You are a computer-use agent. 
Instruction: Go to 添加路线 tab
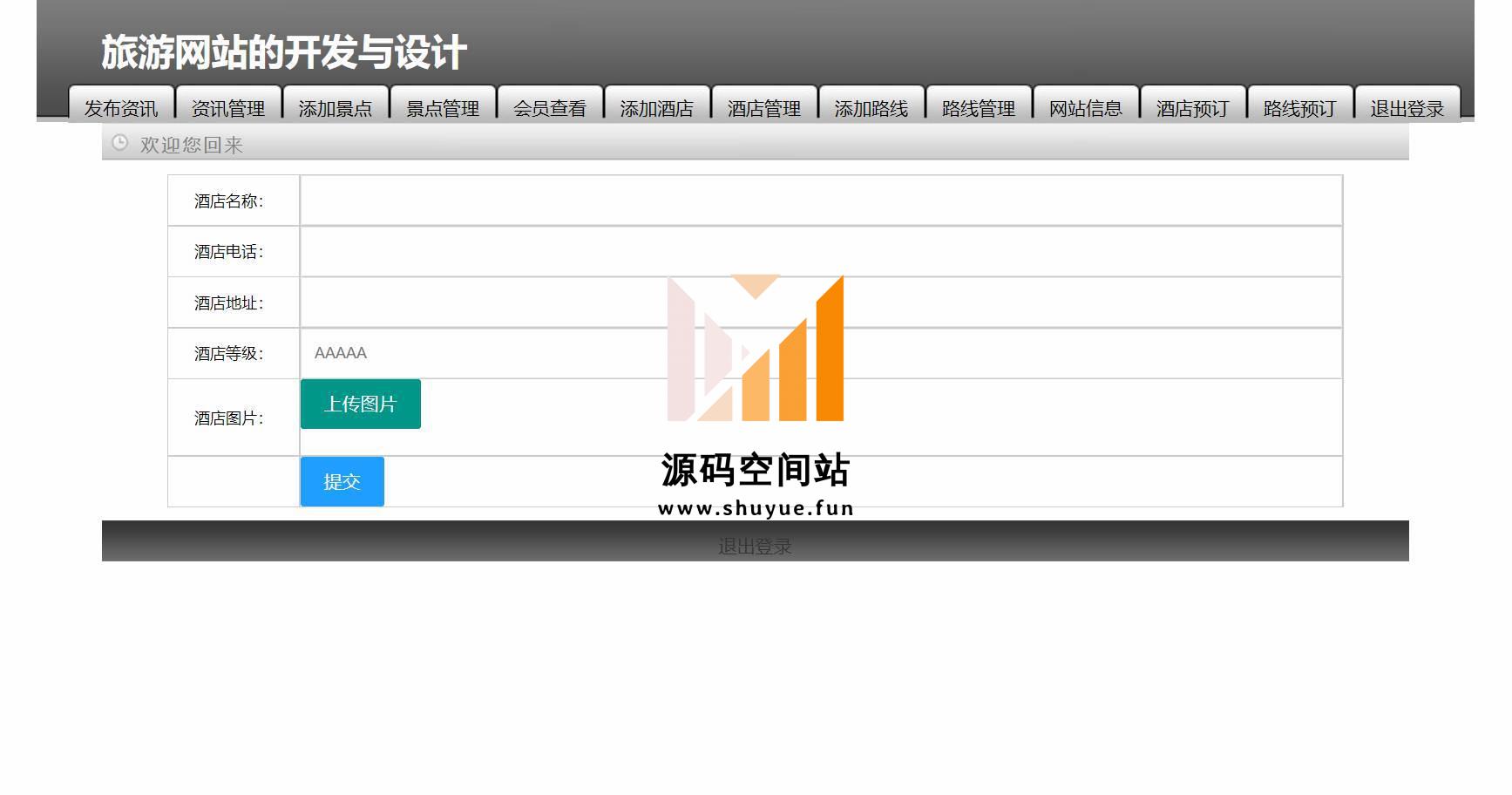pos(872,105)
